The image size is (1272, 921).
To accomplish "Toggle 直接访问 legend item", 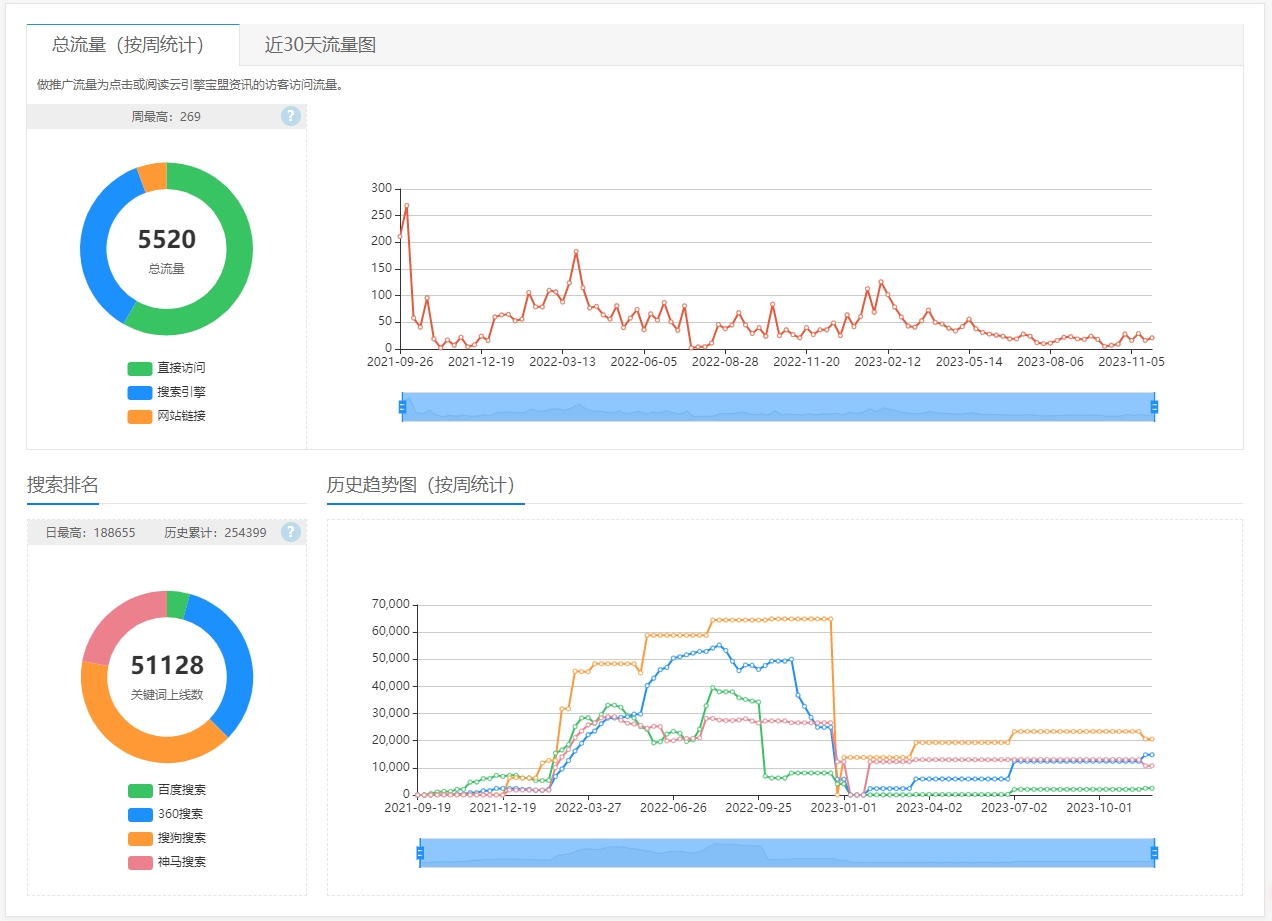I will (166, 368).
